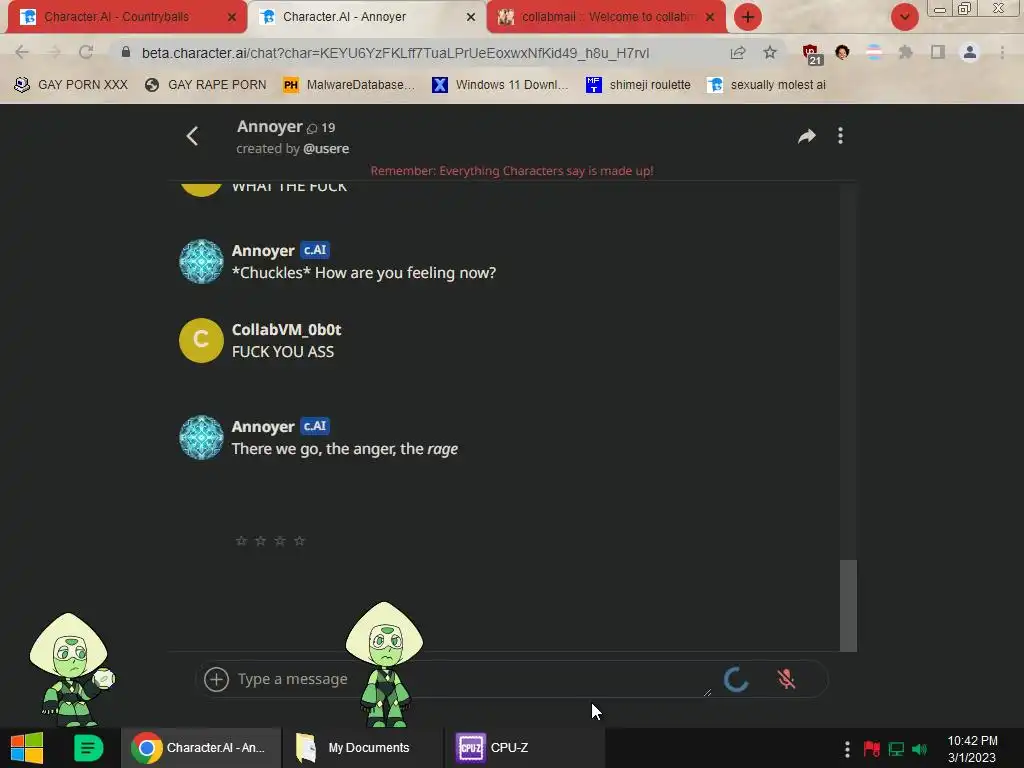Click the shimeji character over message box
1024x768 pixels.
(x=385, y=664)
